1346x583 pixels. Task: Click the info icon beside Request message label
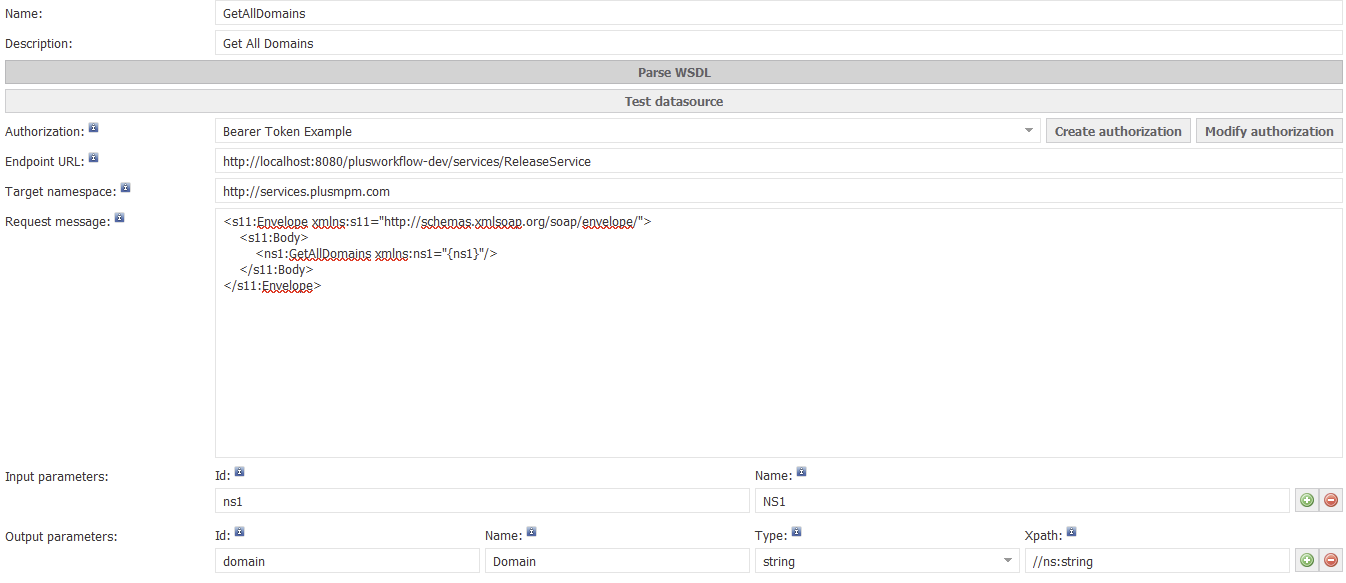click(119, 217)
